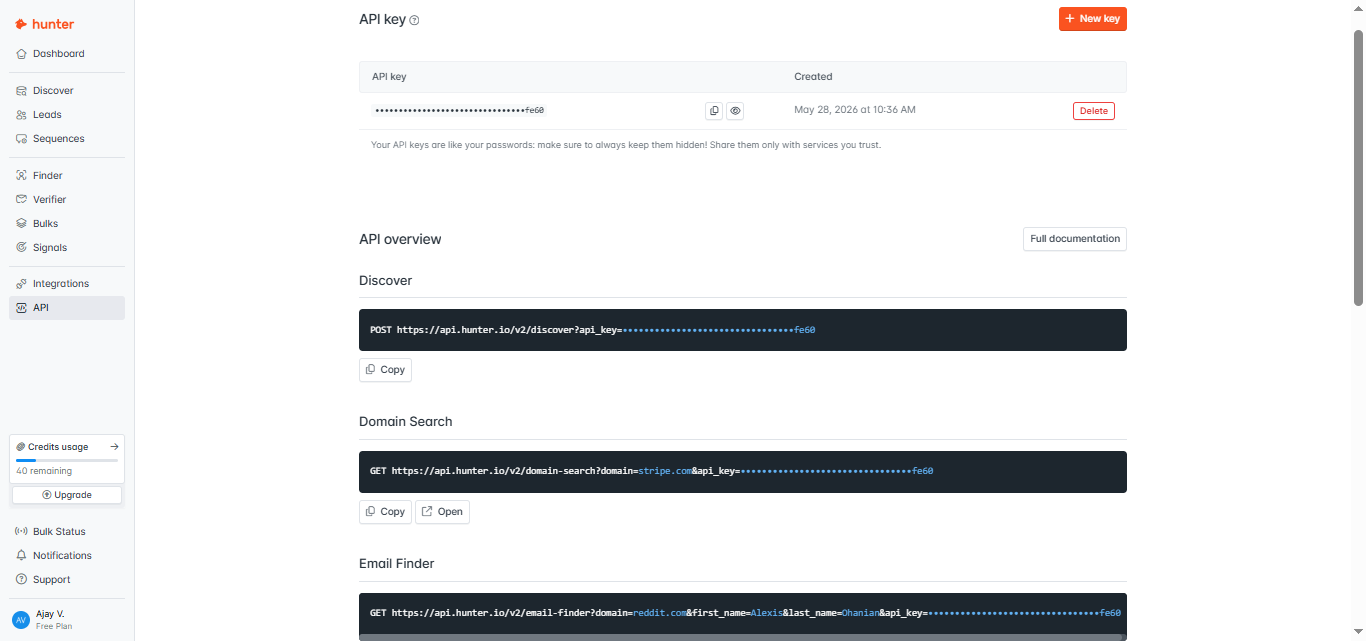Click the Sequences icon
The height and width of the screenshot is (641, 1366).
[22, 139]
